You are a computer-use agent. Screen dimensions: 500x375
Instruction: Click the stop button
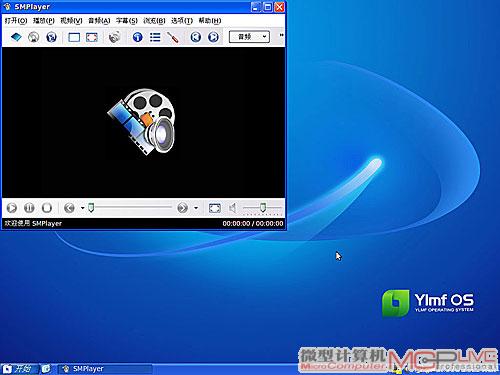47,208
